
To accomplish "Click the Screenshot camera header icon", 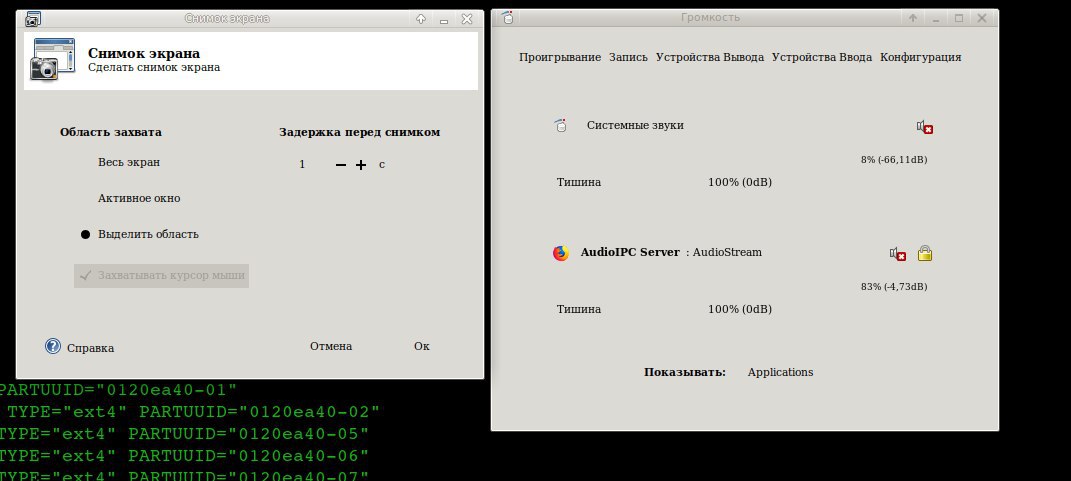I will click(53, 59).
